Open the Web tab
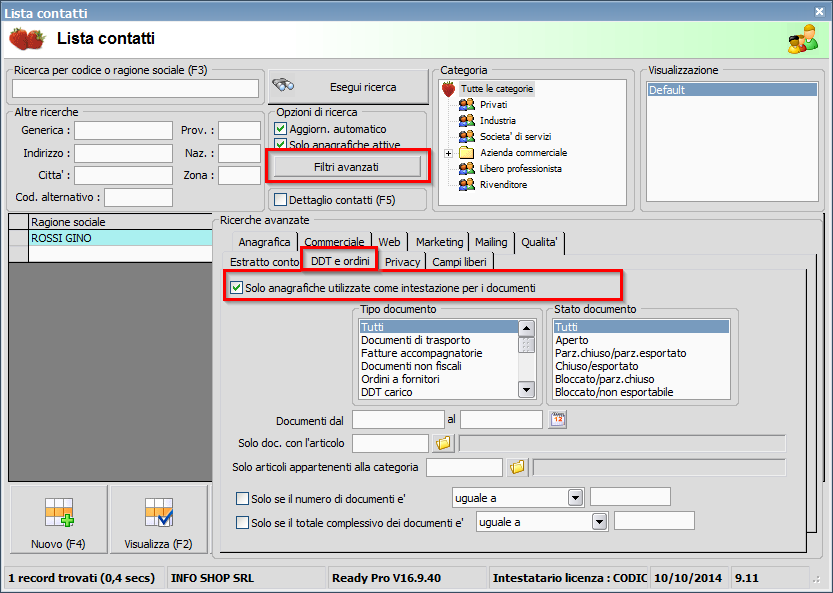Viewport: 833px width, 593px height. (389, 242)
